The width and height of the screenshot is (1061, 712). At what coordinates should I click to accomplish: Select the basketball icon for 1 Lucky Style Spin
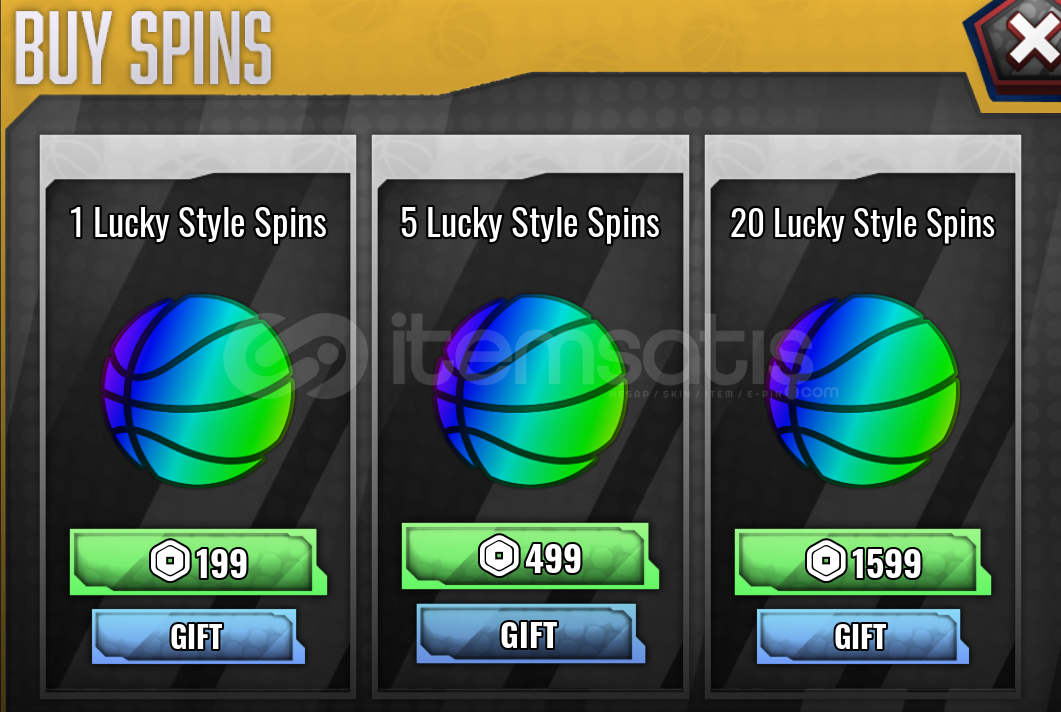tap(198, 390)
